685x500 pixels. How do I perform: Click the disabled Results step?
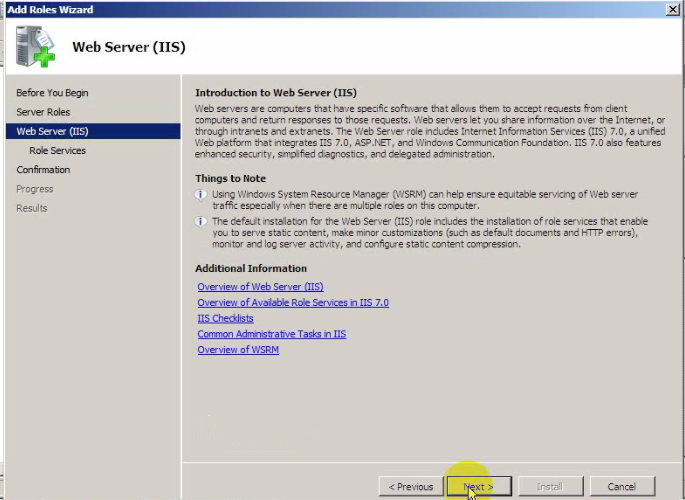[x=31, y=208]
